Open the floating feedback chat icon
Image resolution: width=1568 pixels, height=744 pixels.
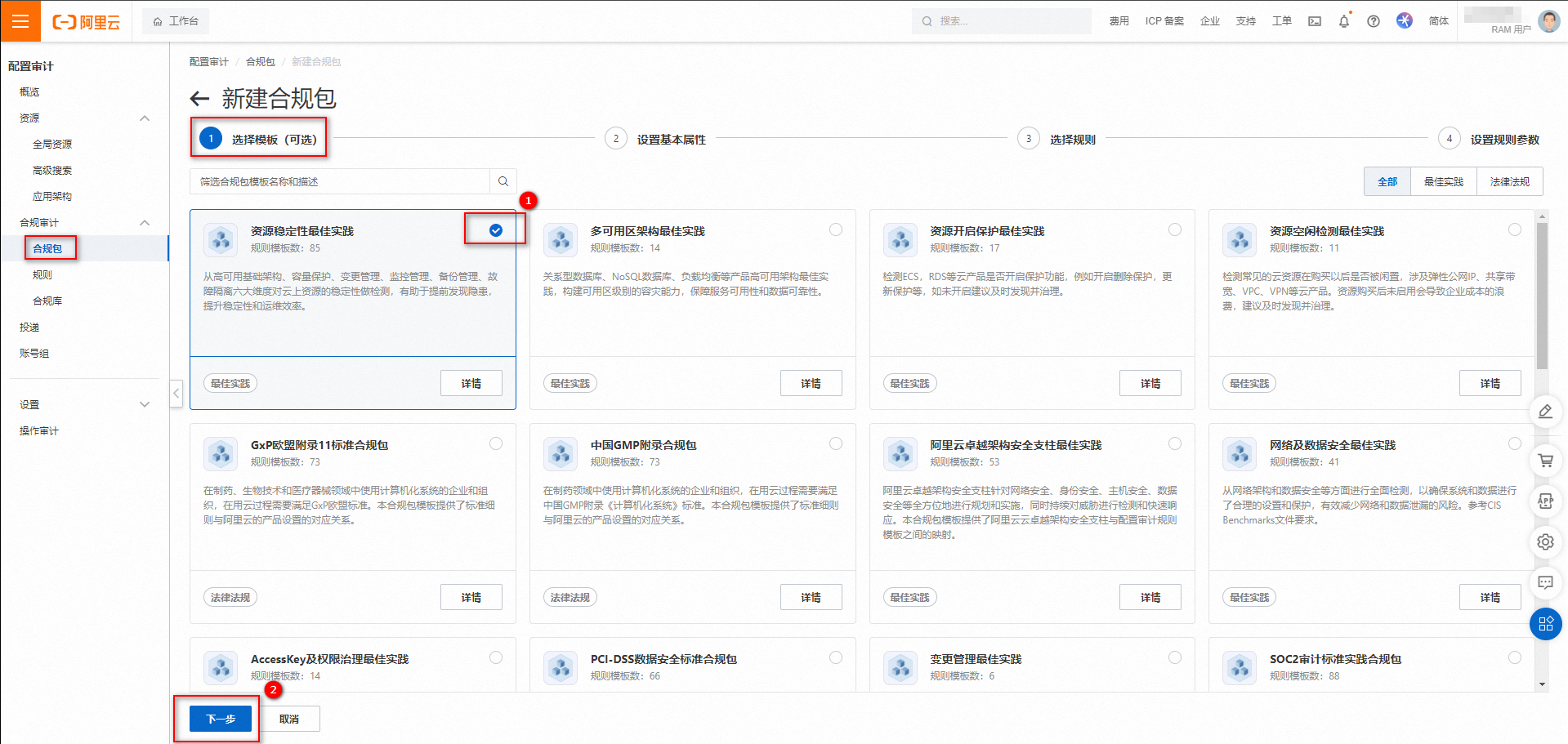(x=1544, y=582)
